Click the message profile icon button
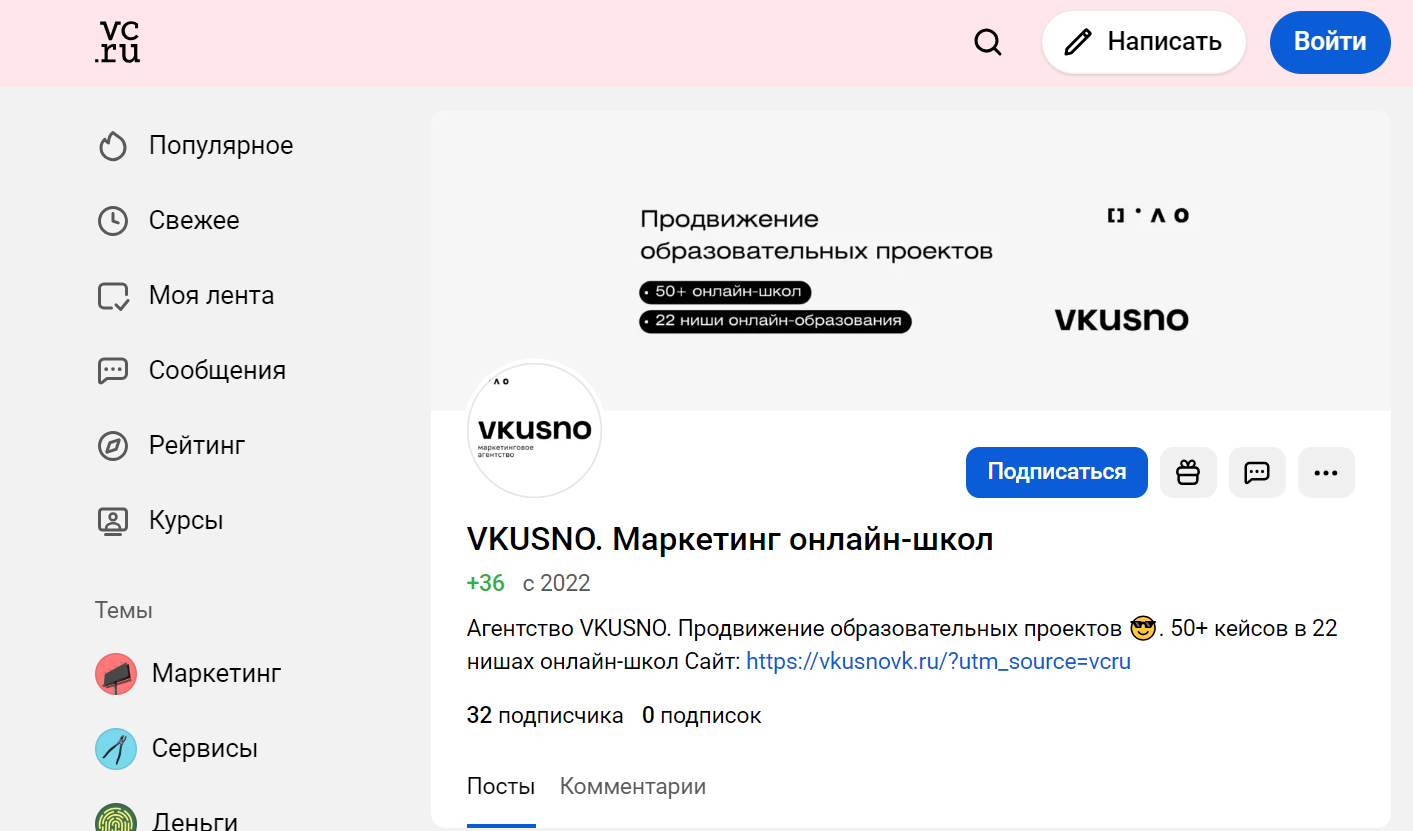Viewport: 1413px width, 831px height. pos(1257,472)
